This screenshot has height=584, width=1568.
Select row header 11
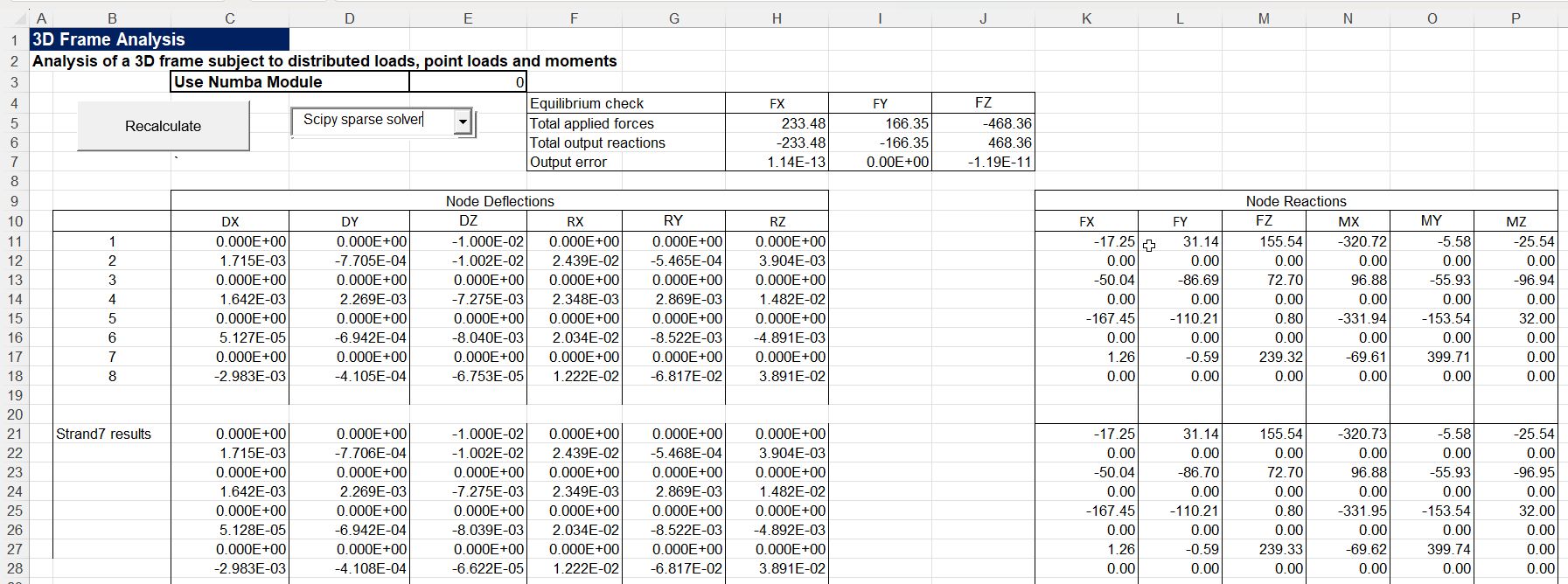click(14, 241)
